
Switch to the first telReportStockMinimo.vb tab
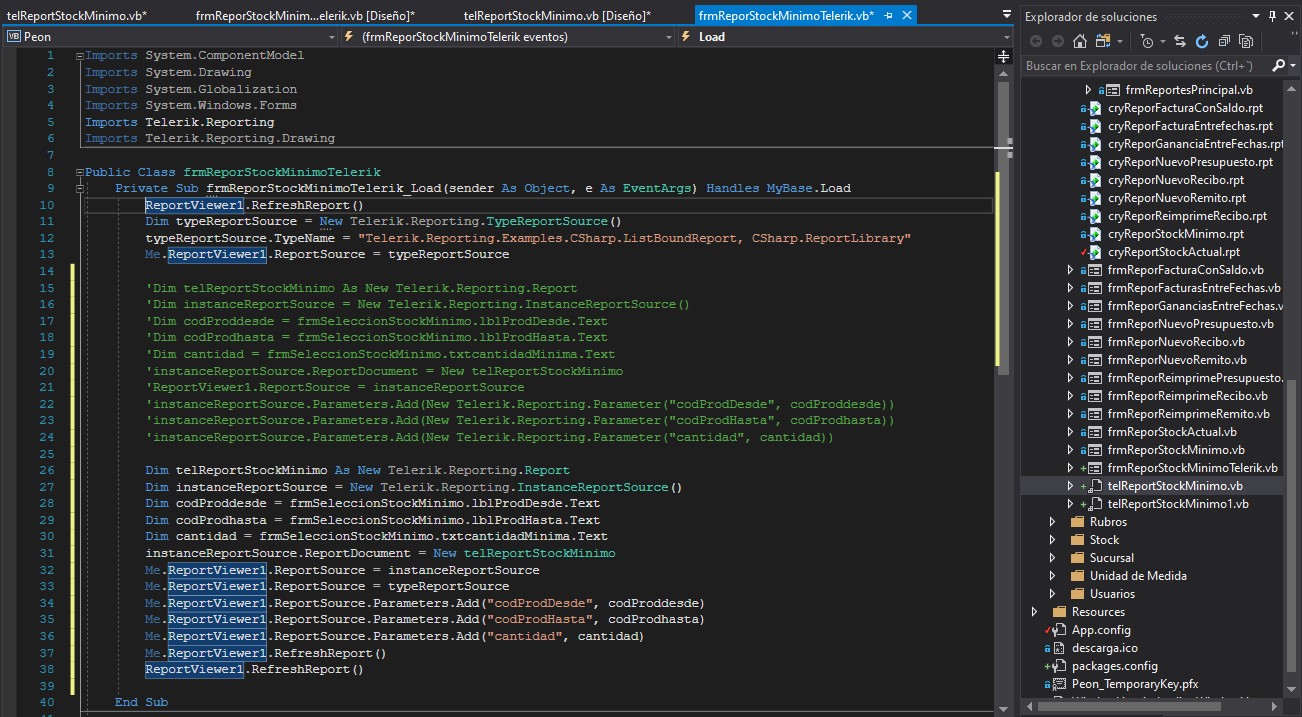(76, 16)
